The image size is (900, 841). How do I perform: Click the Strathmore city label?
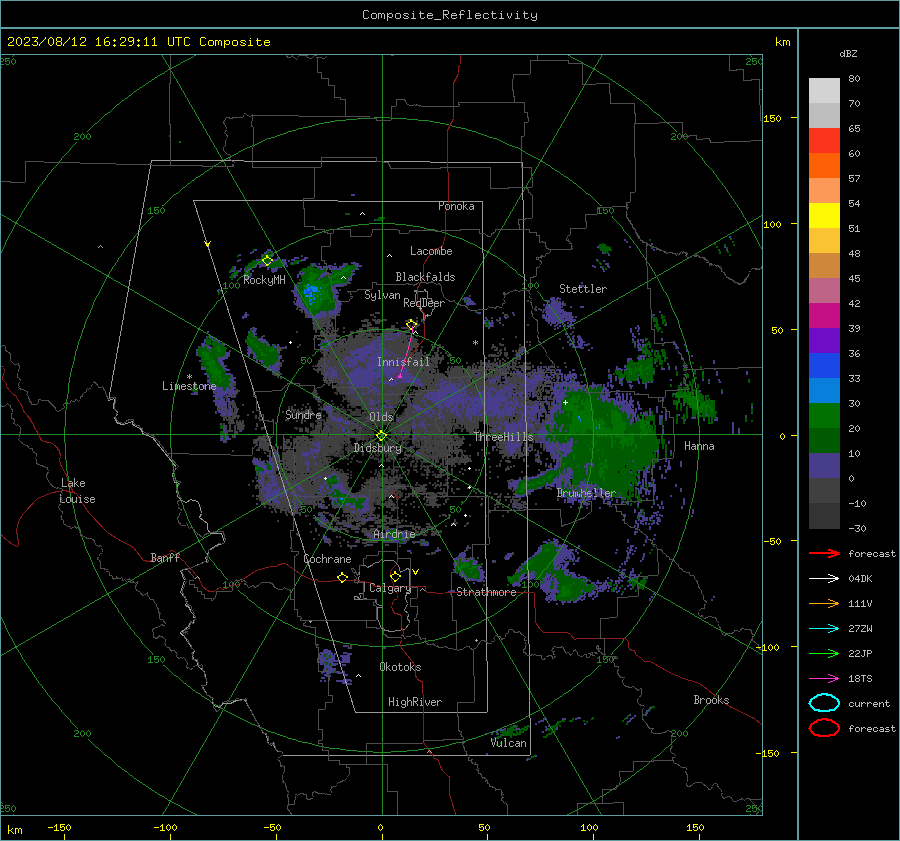[486, 592]
